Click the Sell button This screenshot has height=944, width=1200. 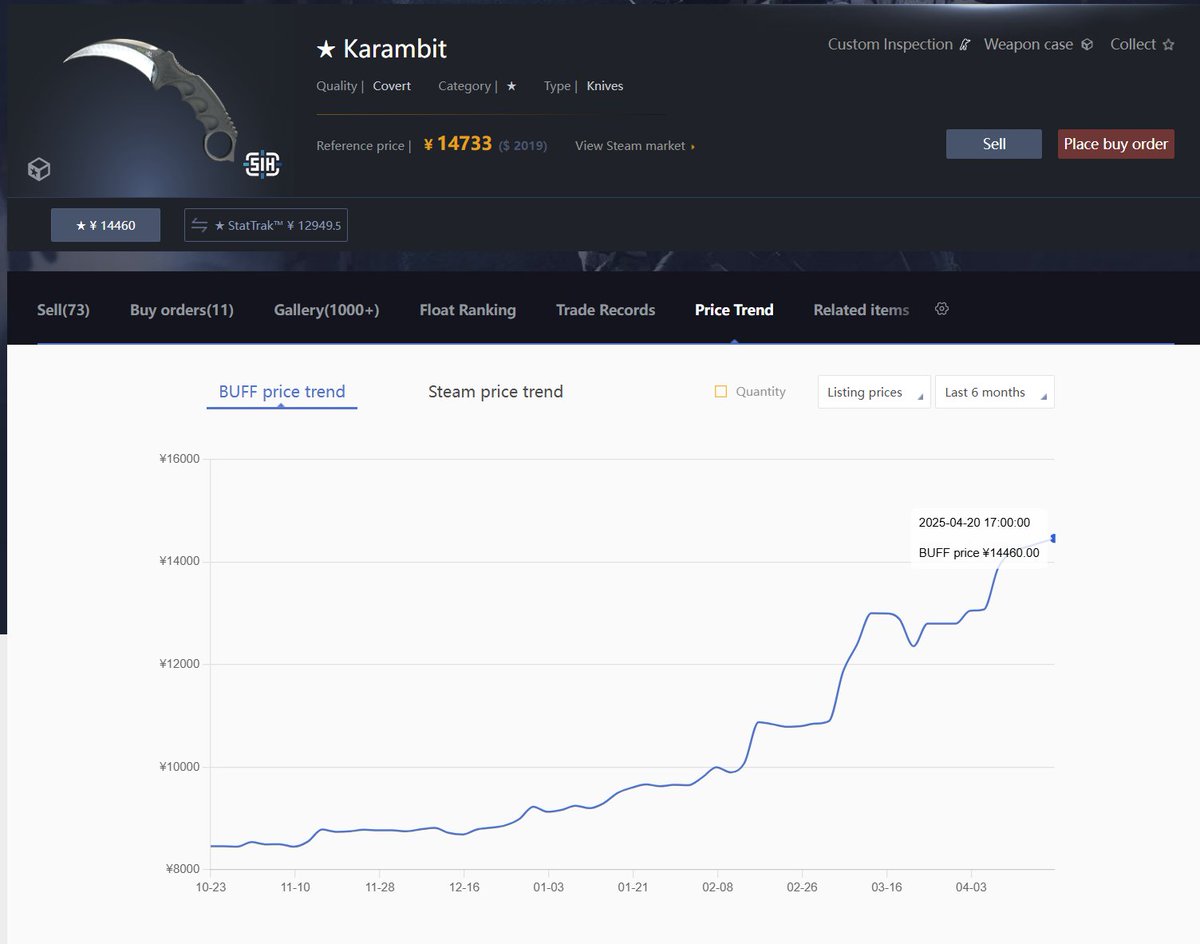[x=994, y=144]
